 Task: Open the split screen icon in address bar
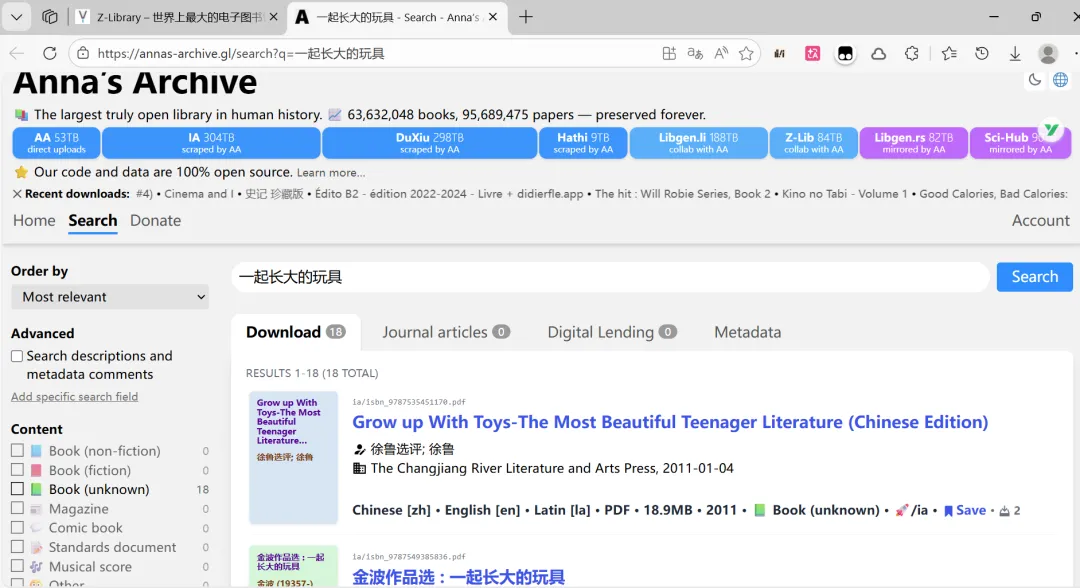669,53
